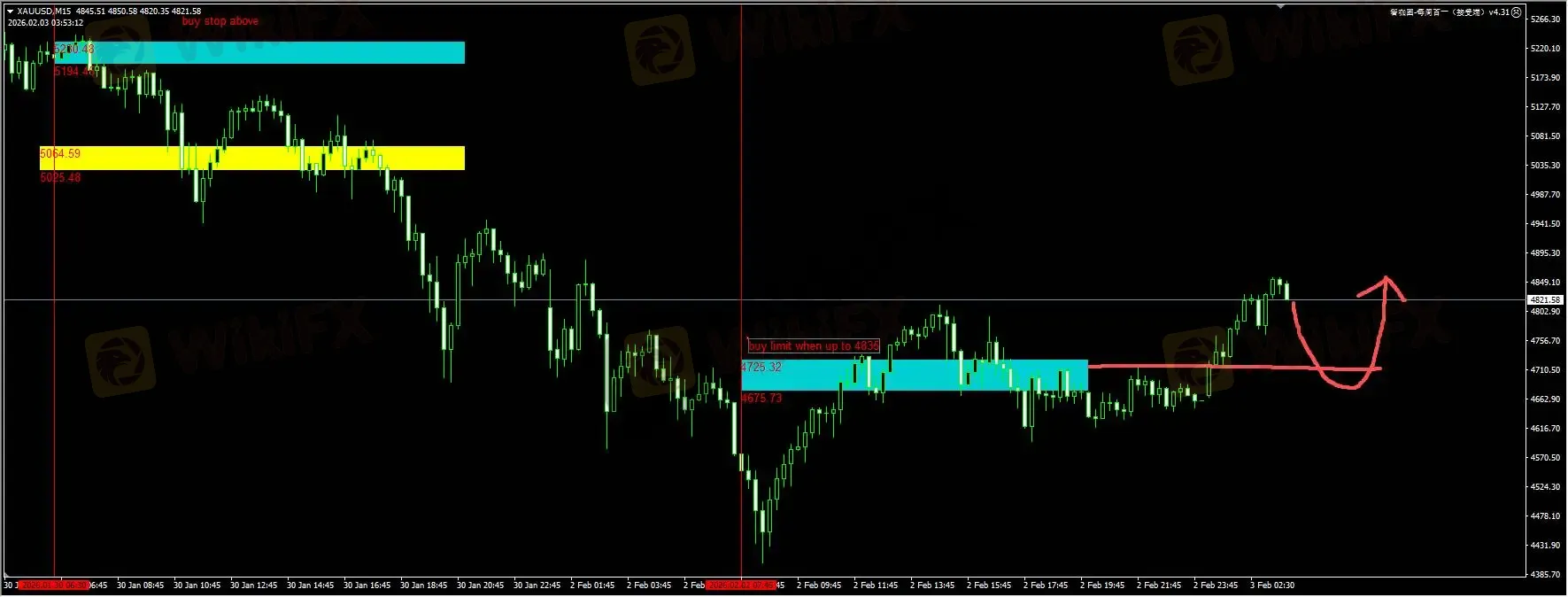This screenshot has width=1568, height=597.
Task: Click the gray chart shift triangle at the top
Action: tap(1280, 6)
